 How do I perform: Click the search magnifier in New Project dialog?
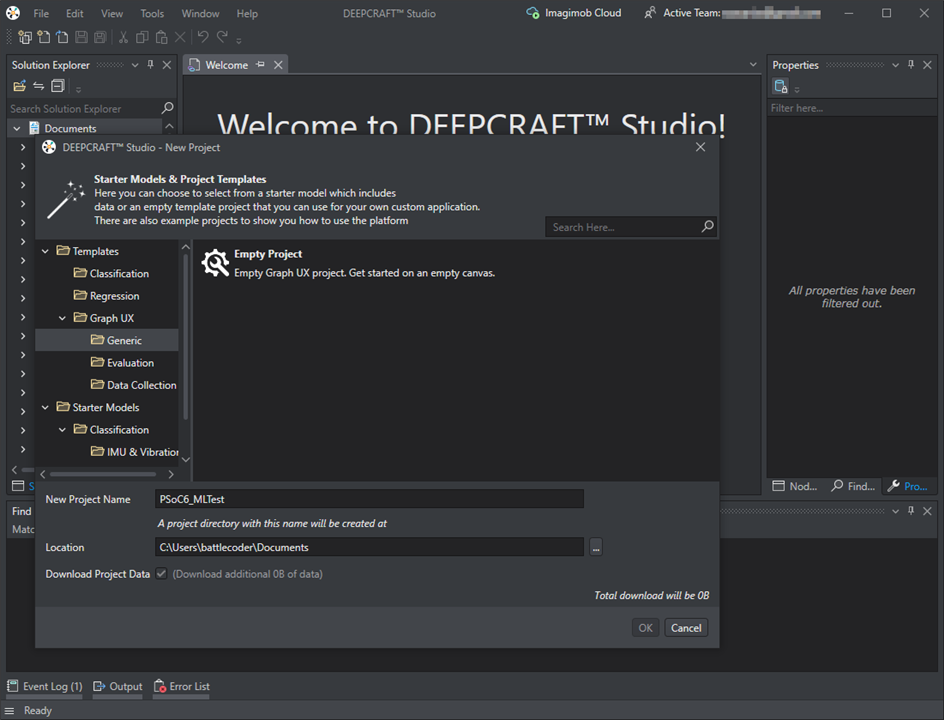tap(707, 227)
